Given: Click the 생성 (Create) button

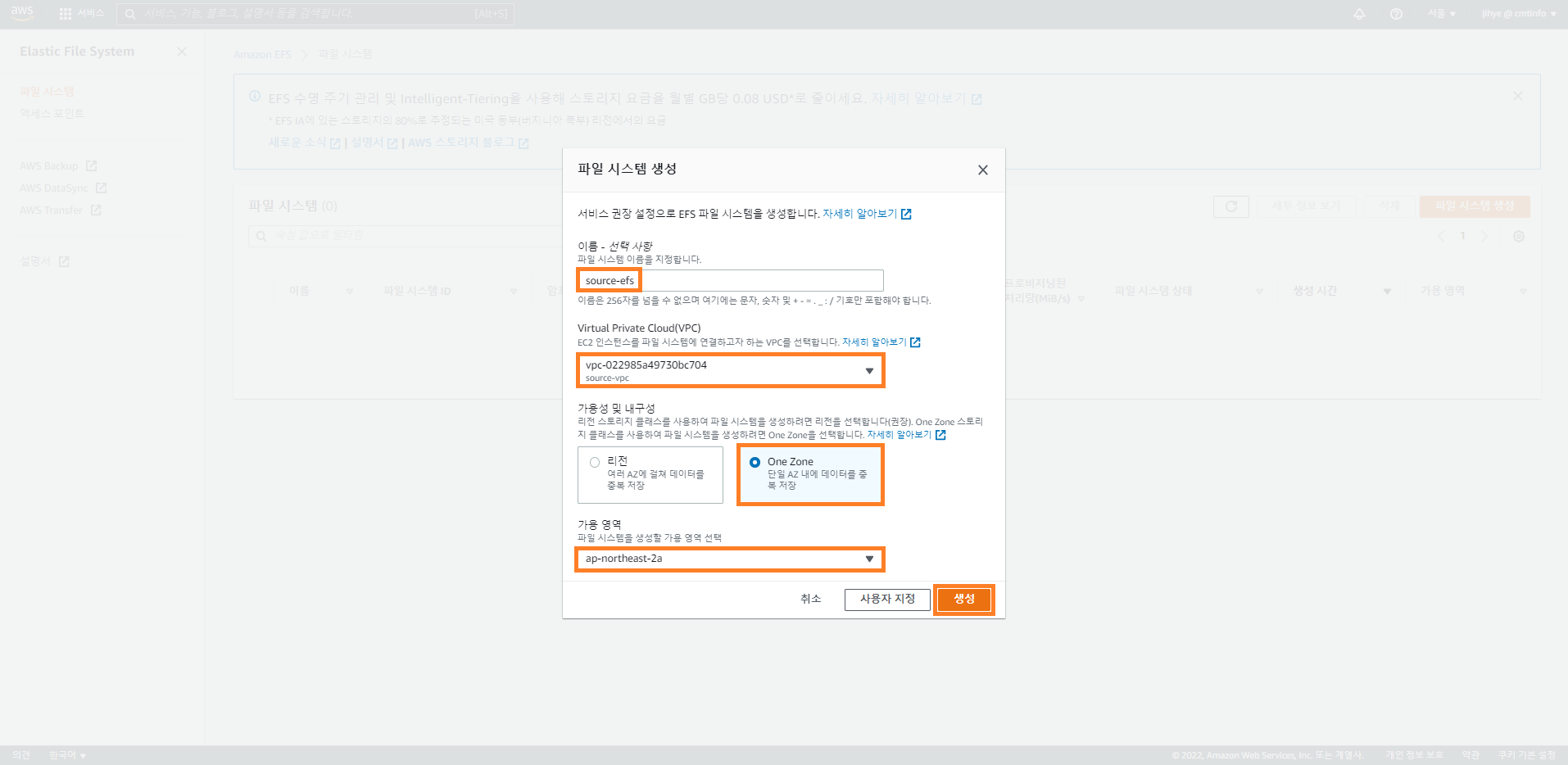Looking at the screenshot, I should [x=964, y=600].
